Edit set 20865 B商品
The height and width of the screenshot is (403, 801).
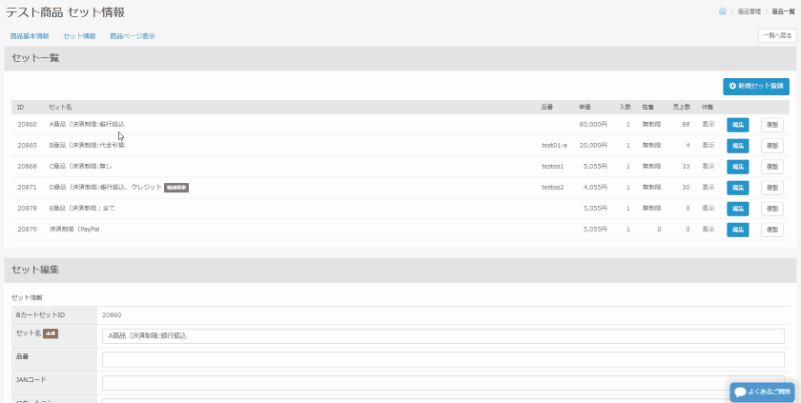coord(738,146)
